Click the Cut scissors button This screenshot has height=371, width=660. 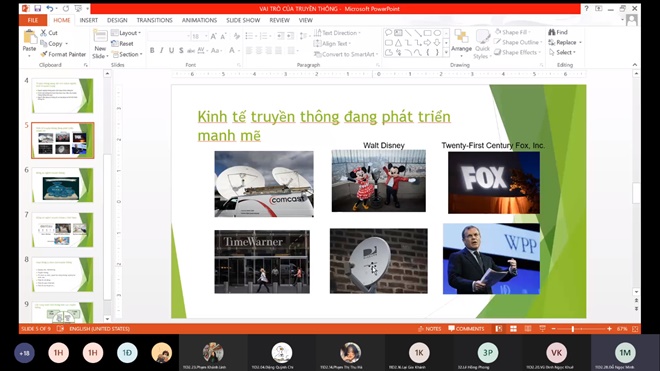tap(49, 32)
